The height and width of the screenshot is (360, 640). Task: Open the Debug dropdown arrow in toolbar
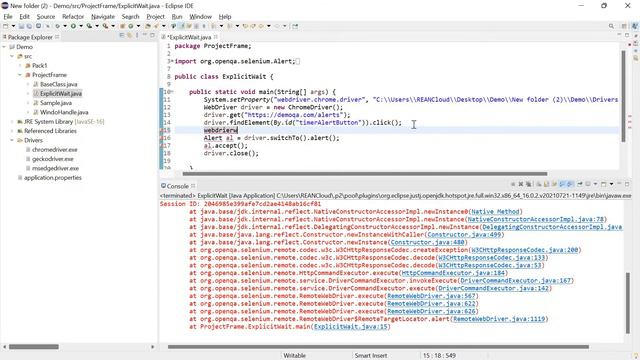[x=65, y=26]
